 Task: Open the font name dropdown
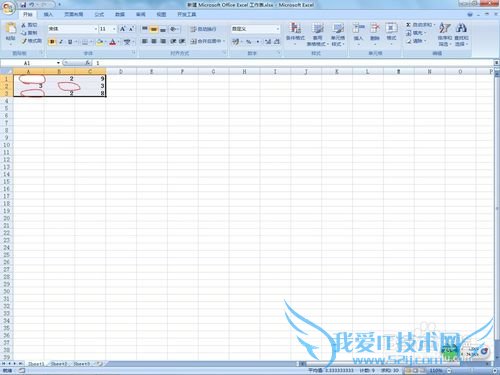coord(95,29)
